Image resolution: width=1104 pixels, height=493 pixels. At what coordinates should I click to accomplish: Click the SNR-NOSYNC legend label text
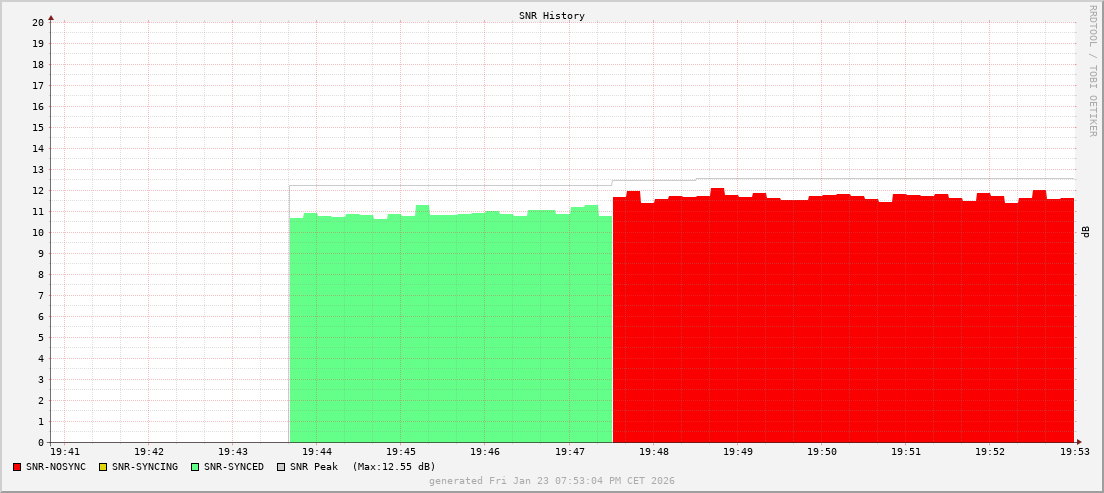[x=56, y=467]
